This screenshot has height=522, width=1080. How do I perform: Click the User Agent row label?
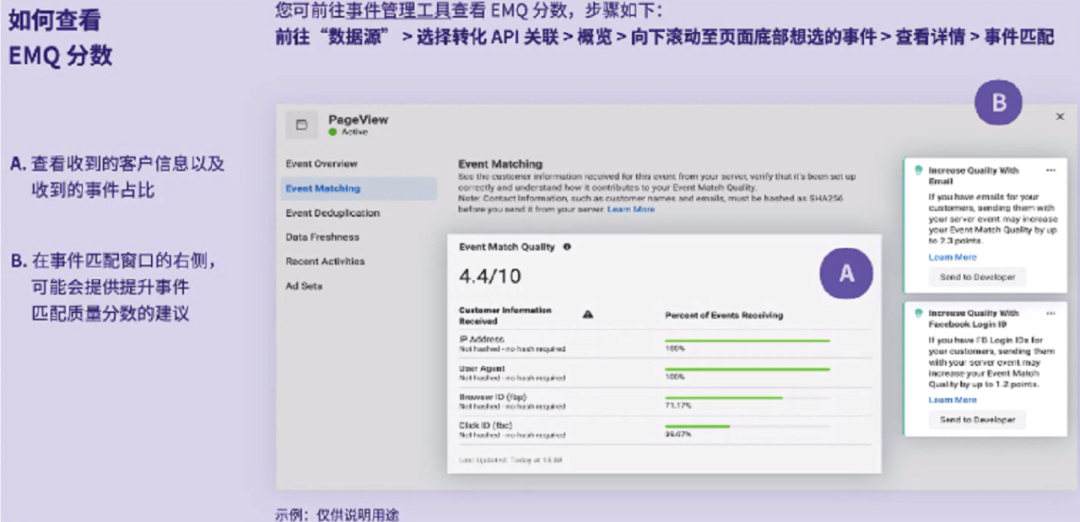tap(482, 368)
